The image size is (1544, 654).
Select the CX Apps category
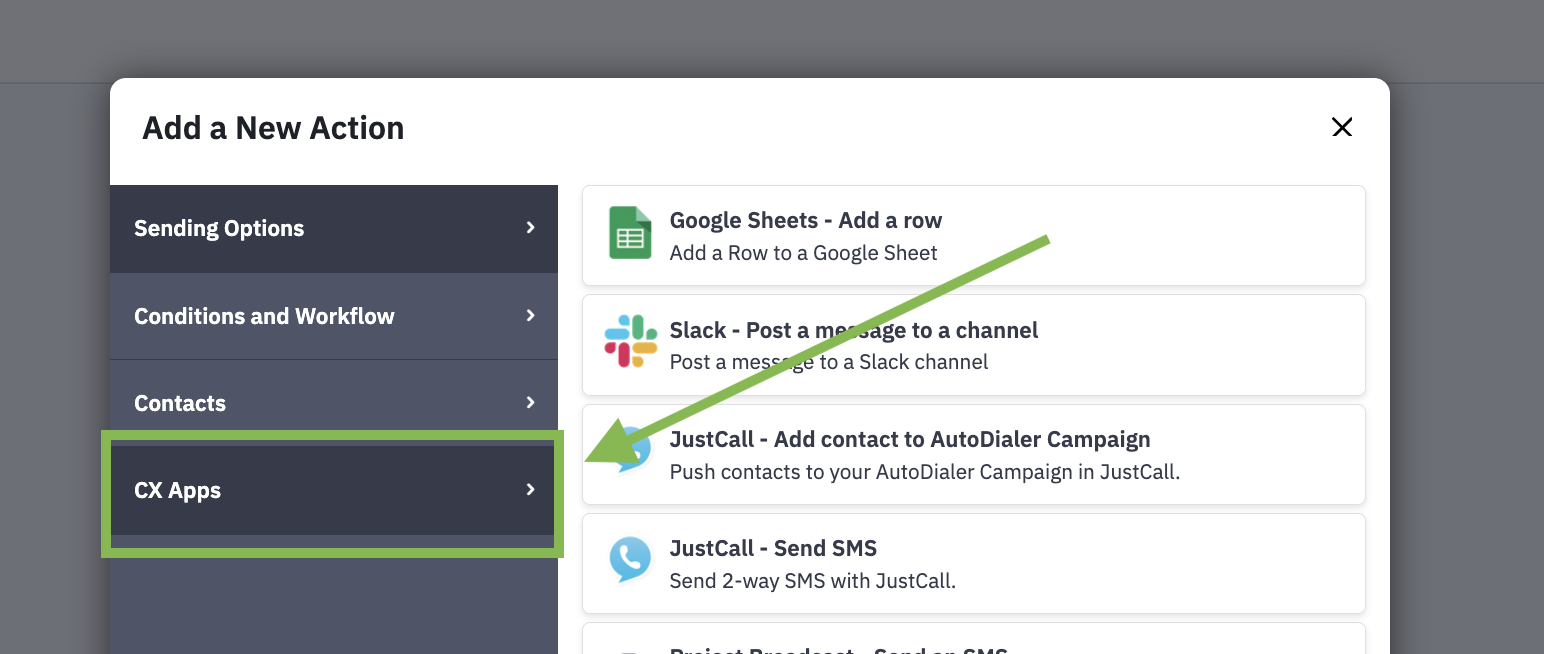(x=334, y=490)
